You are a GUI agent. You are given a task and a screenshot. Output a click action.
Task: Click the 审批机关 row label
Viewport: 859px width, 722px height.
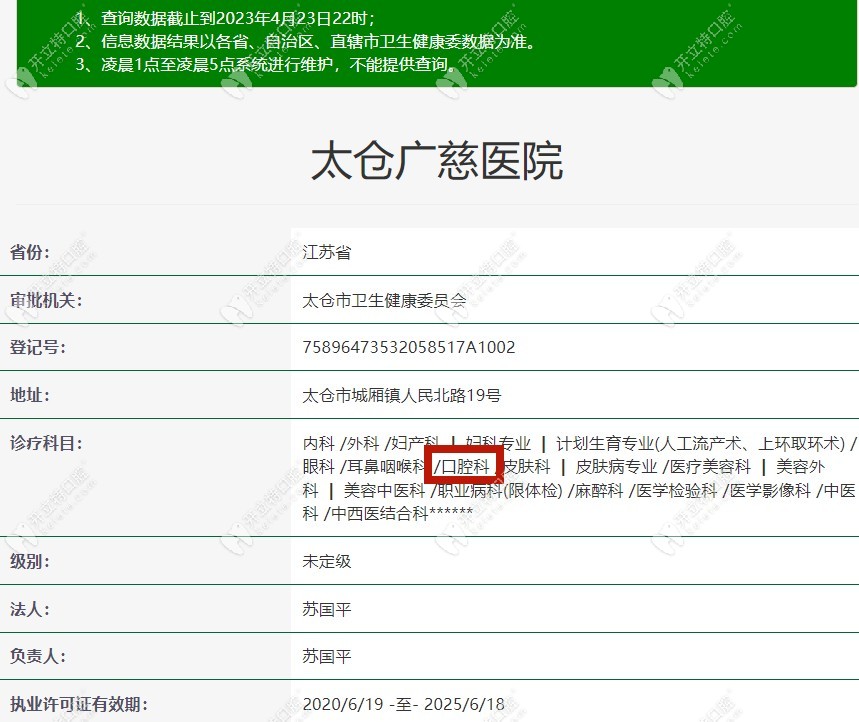point(46,300)
